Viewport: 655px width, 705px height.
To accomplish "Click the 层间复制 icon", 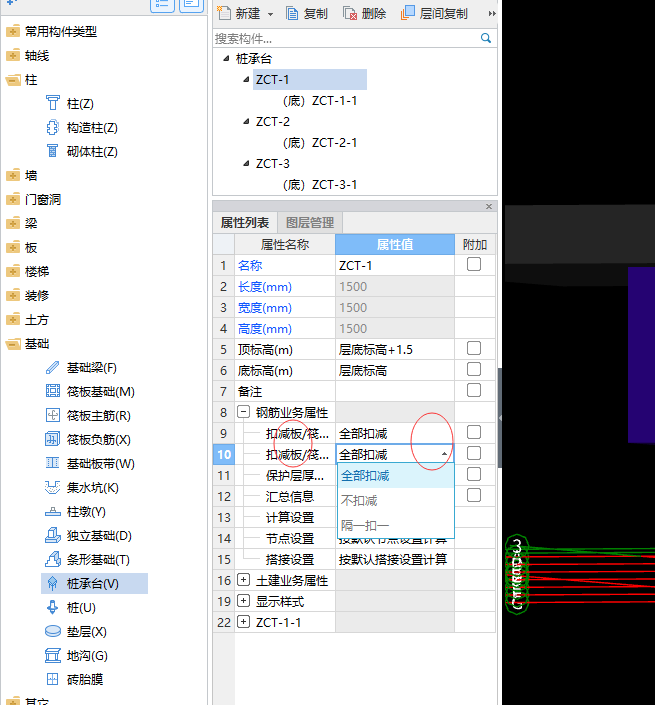I will click(x=407, y=13).
